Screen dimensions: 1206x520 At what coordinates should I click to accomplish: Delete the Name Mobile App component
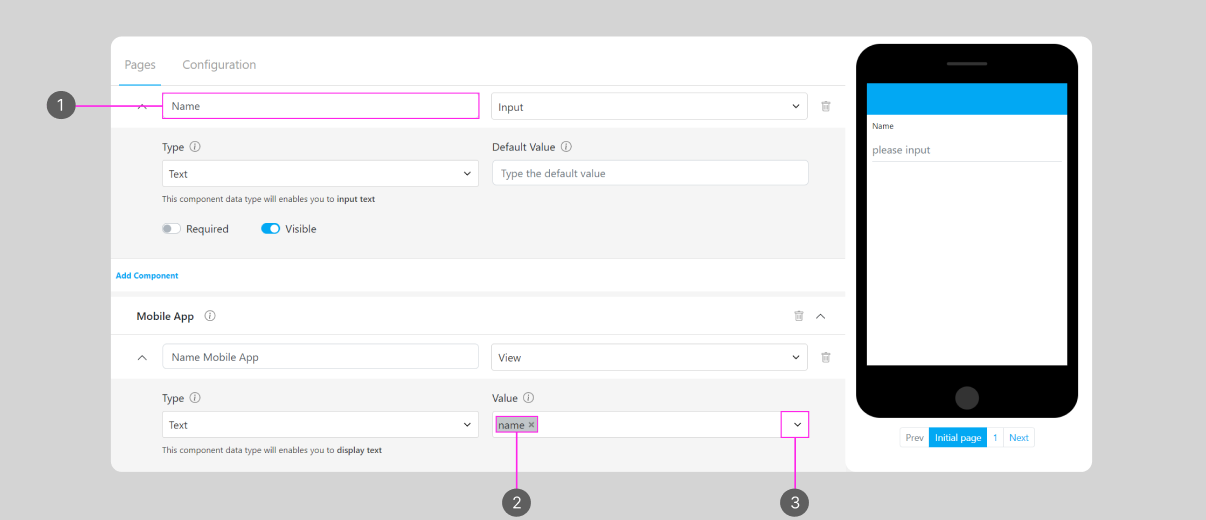tap(825, 357)
